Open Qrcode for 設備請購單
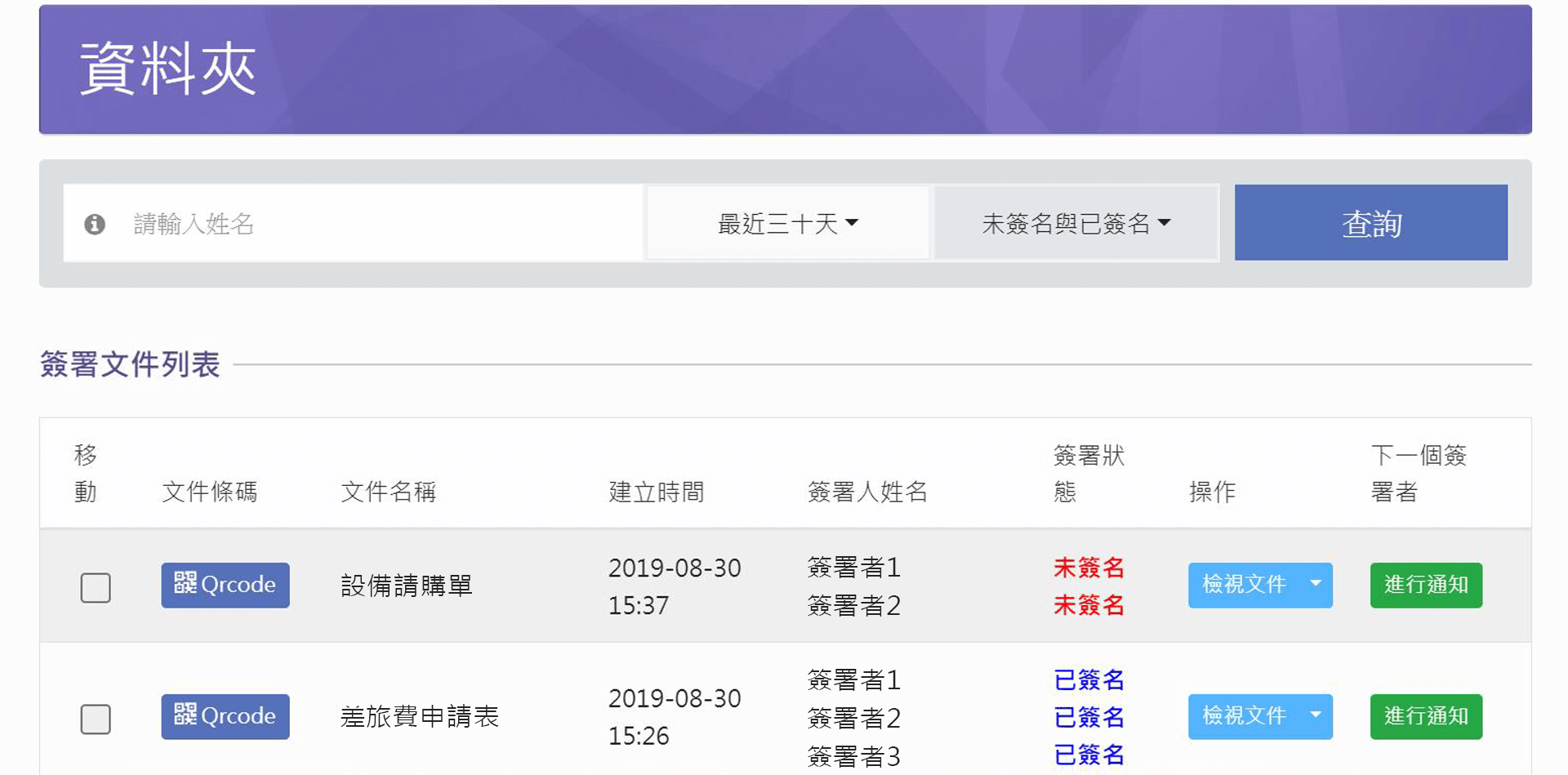Image resolution: width=1568 pixels, height=775 pixels. tap(225, 585)
